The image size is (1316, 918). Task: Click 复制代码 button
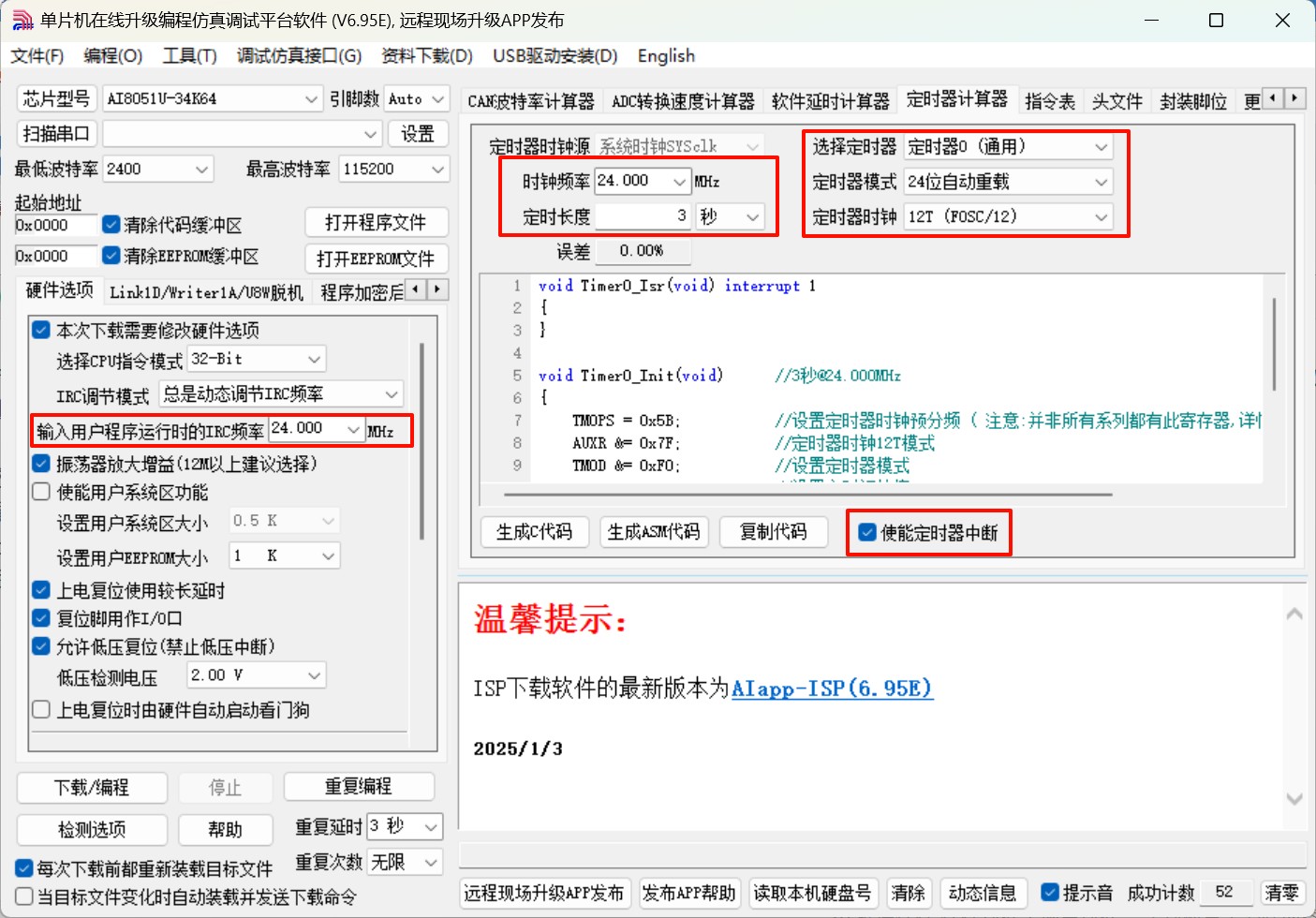(774, 532)
